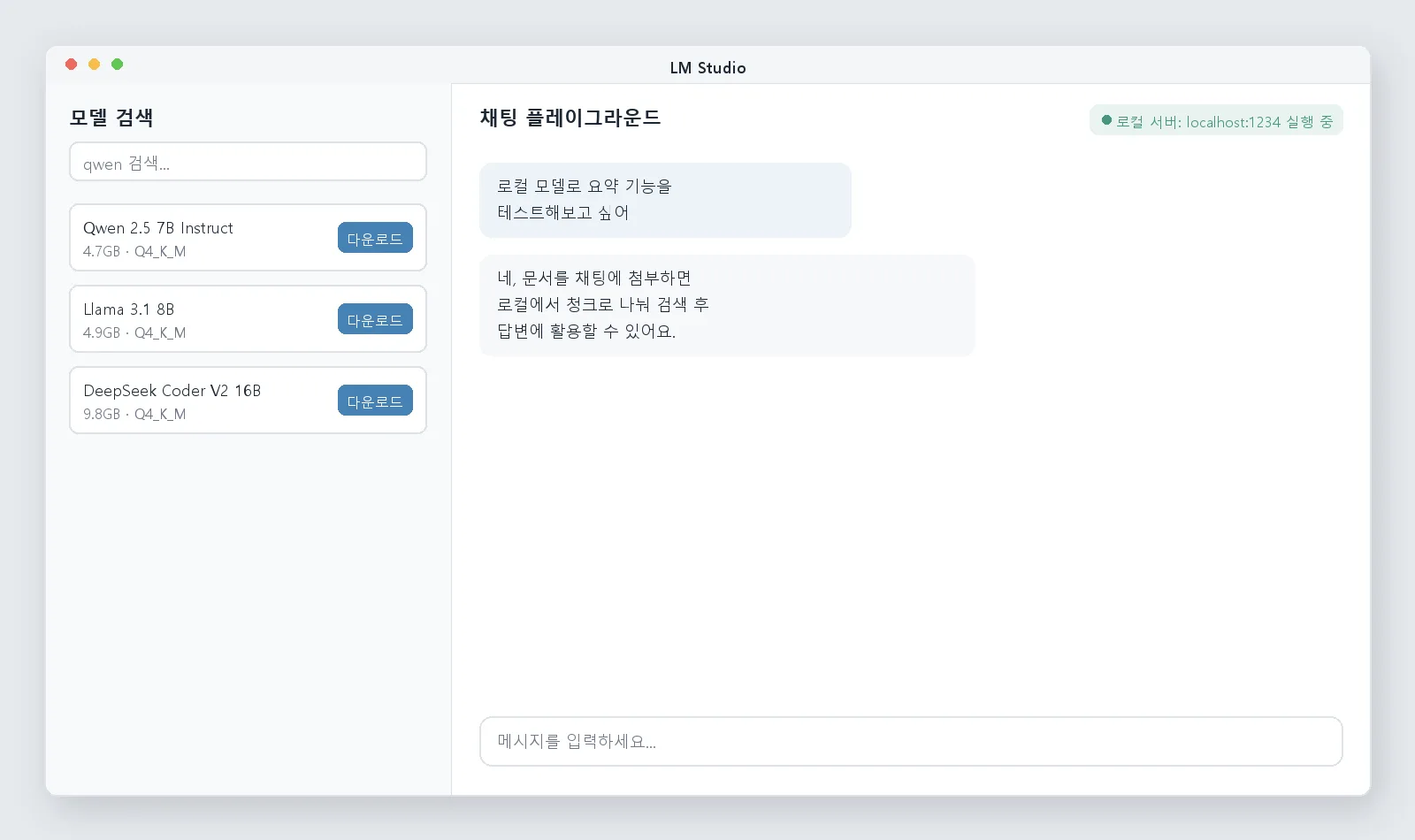
Task: Click the LM Studio window title
Action: [707, 68]
